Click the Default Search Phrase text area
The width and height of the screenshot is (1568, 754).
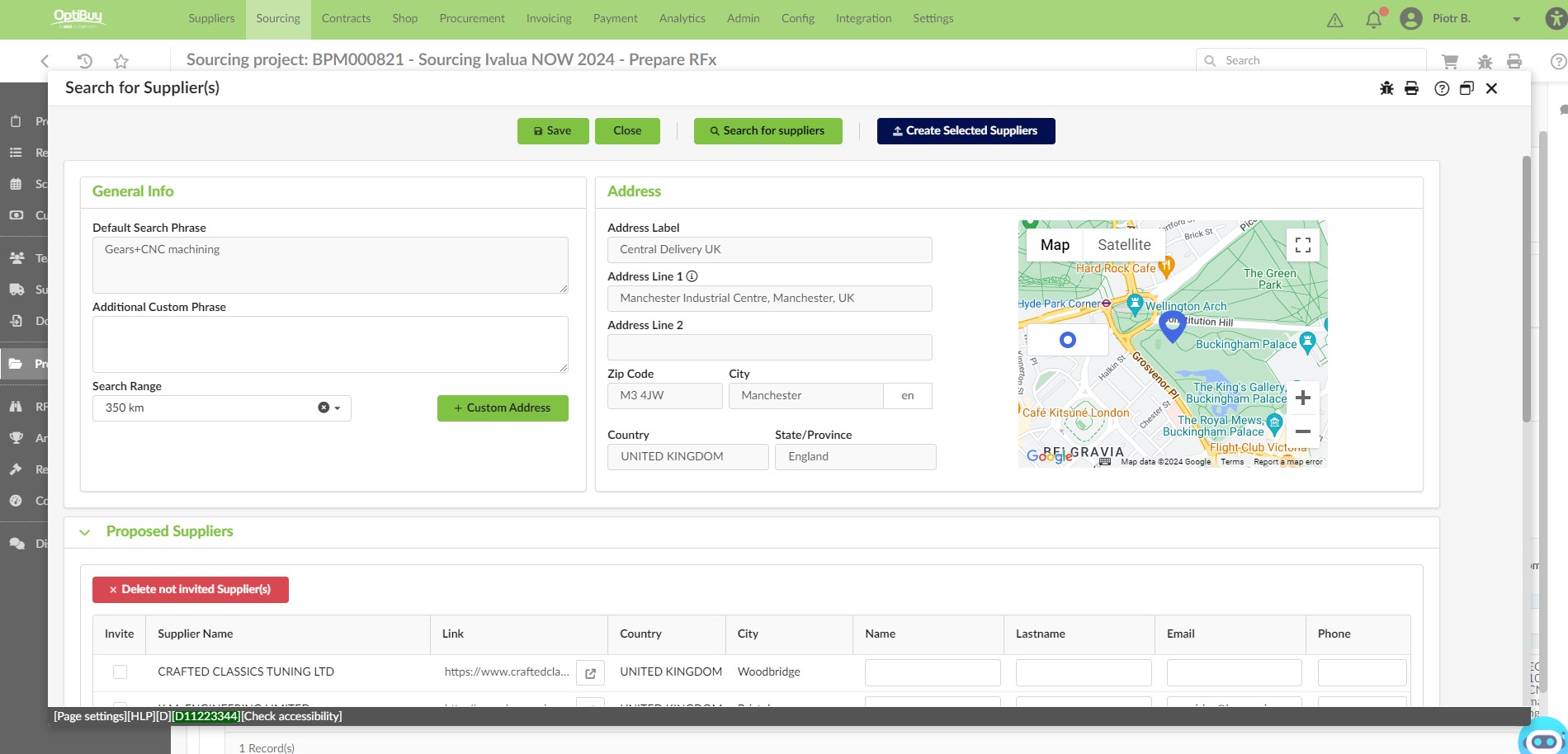(330, 265)
